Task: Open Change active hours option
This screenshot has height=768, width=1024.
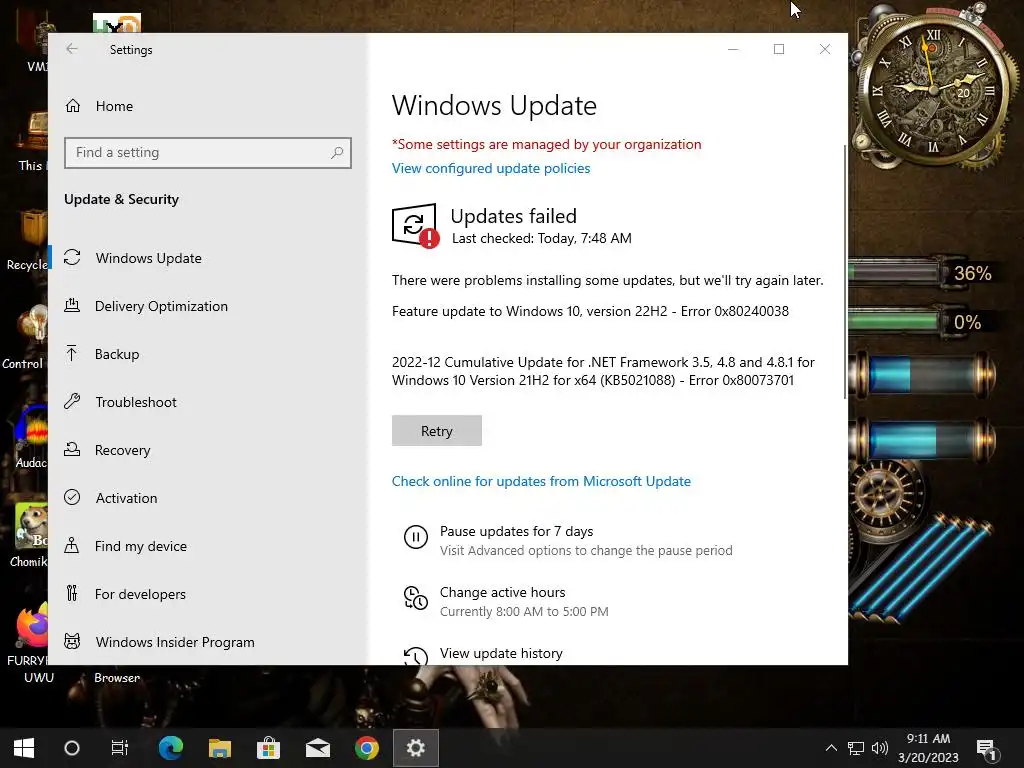Action: pos(503,592)
